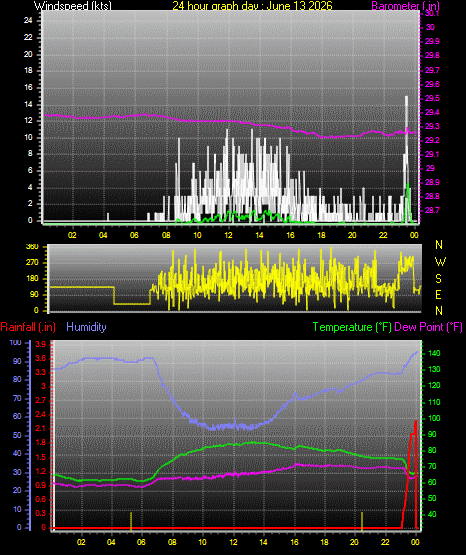Screen dimensions: 466x555
Task: Click the "180" wind direction axis value
Action: pos(32,279)
